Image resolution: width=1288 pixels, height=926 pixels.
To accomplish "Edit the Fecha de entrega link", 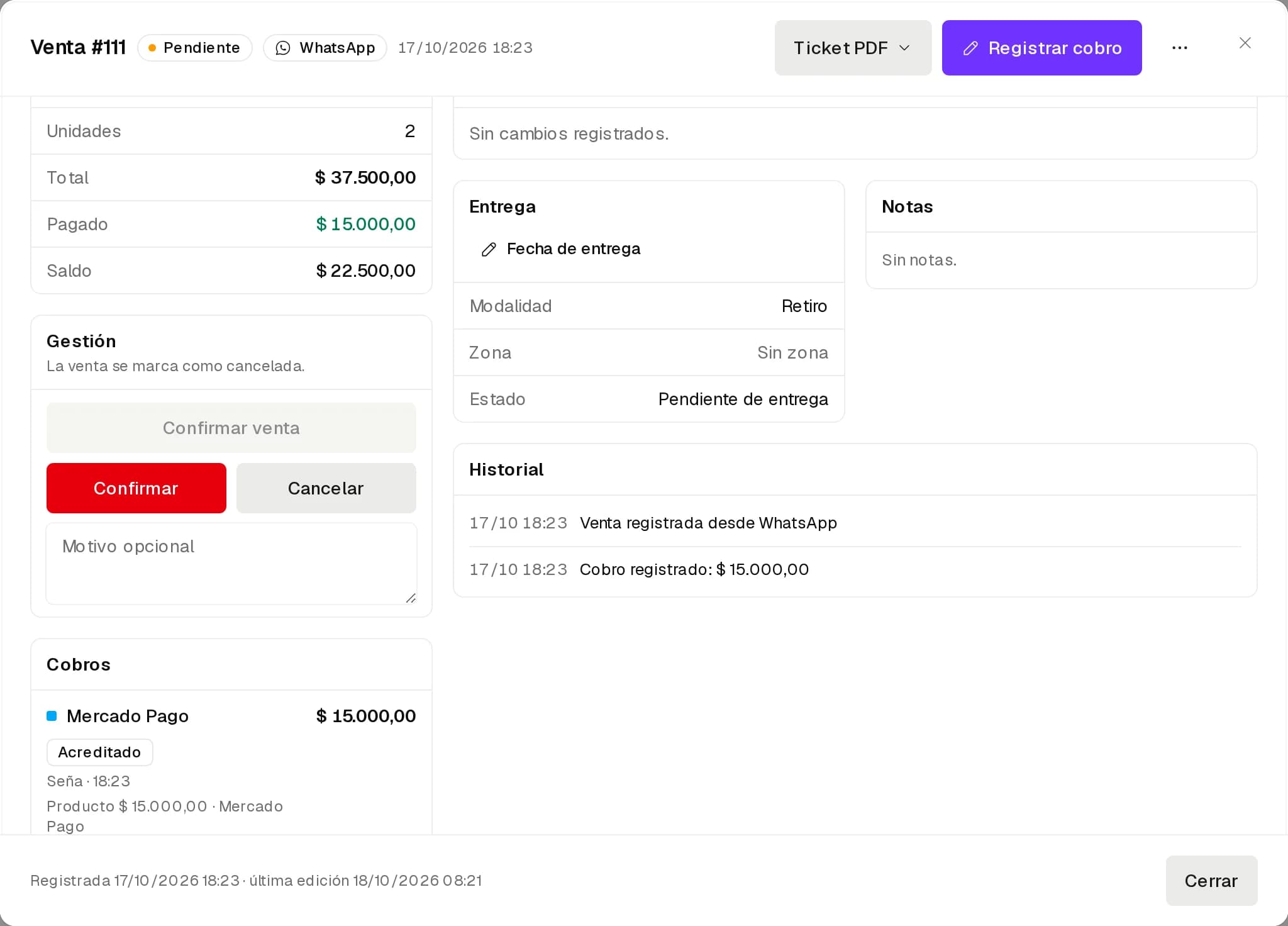I will [x=560, y=249].
